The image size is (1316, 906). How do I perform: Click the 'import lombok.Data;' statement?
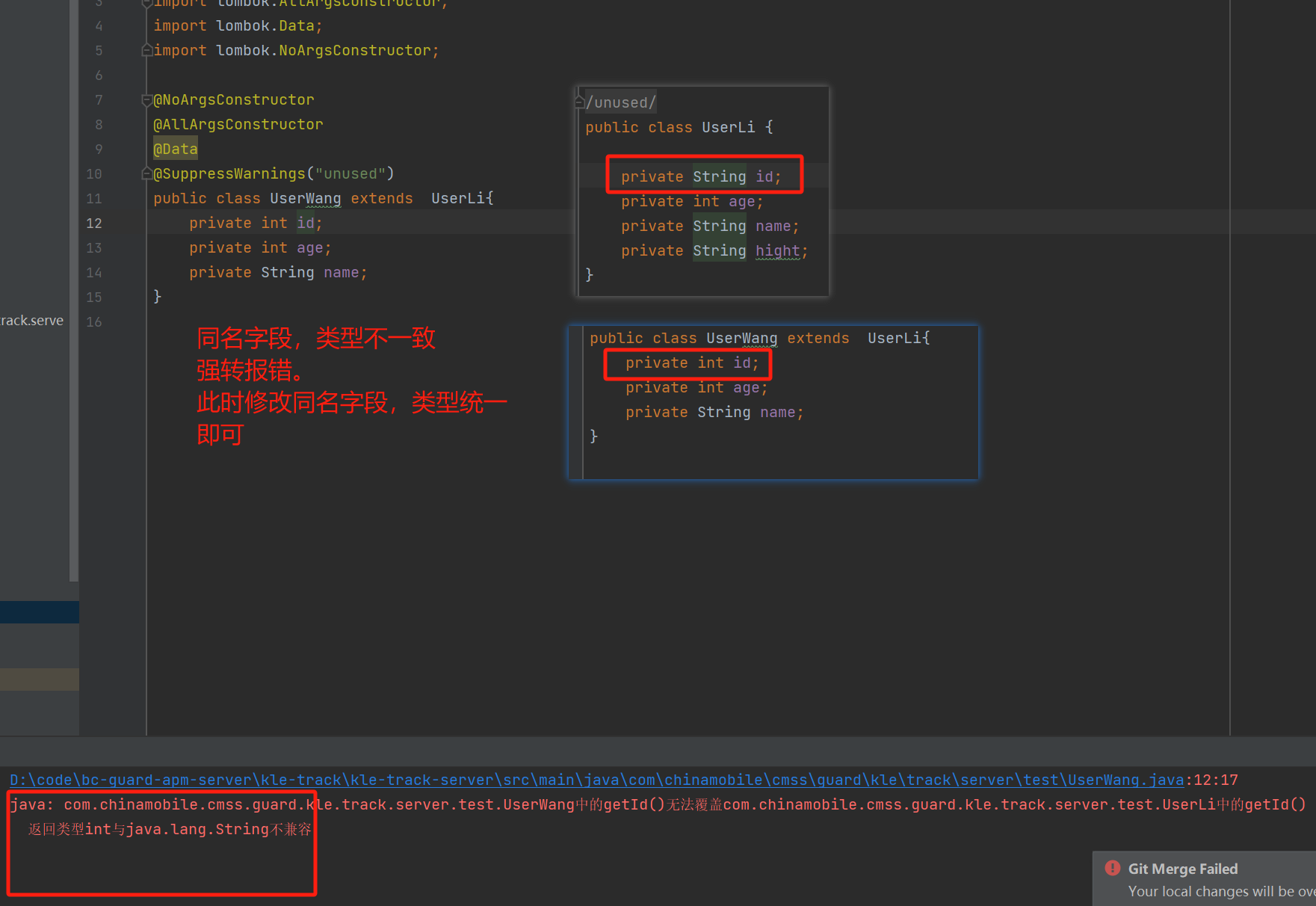tap(238, 25)
